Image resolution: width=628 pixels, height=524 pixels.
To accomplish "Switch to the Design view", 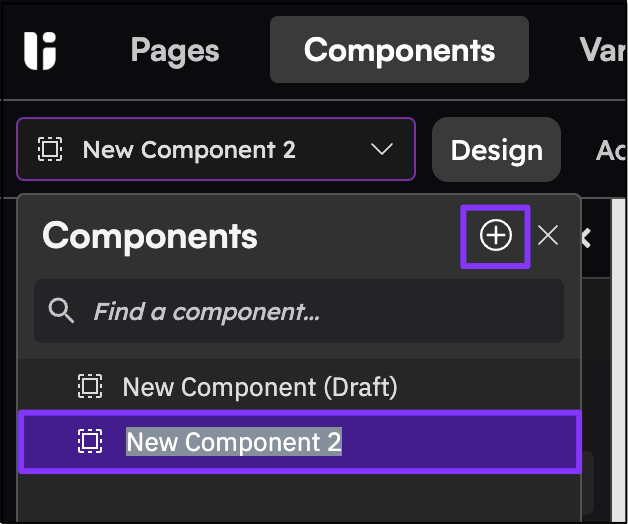I will point(497,150).
